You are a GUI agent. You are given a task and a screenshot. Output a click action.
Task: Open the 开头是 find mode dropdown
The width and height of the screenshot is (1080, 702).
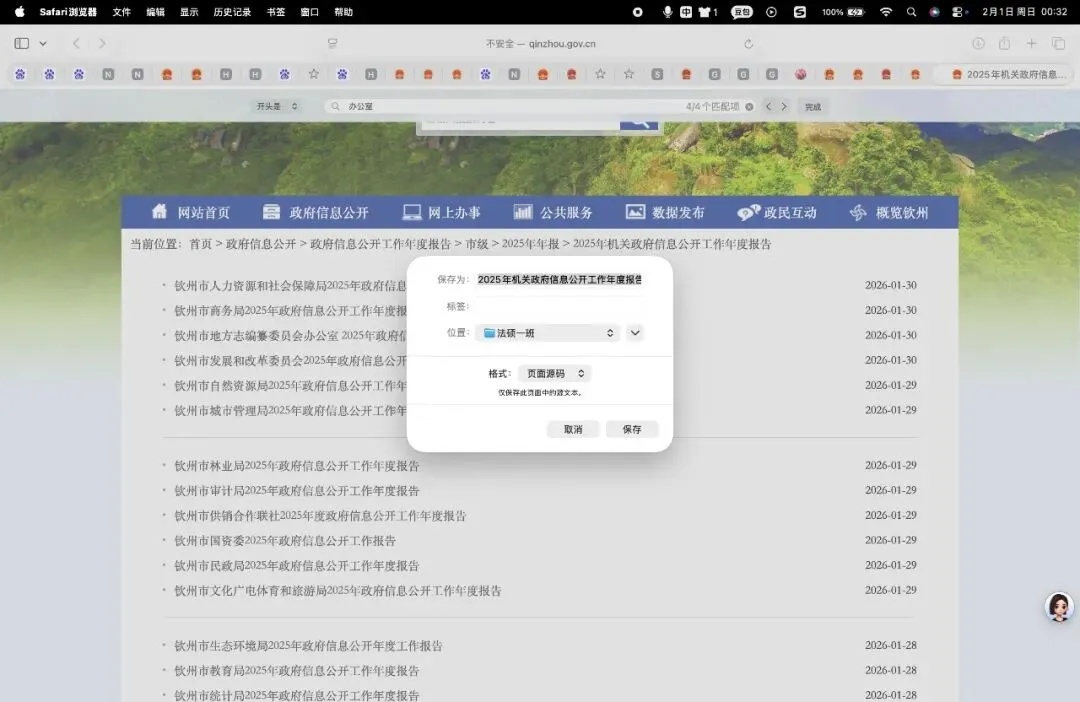[x=277, y=107]
